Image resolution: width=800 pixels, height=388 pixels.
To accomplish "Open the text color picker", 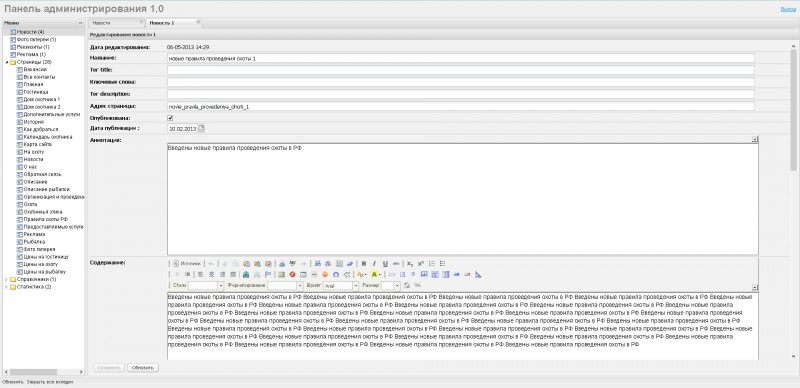I will tap(361, 275).
